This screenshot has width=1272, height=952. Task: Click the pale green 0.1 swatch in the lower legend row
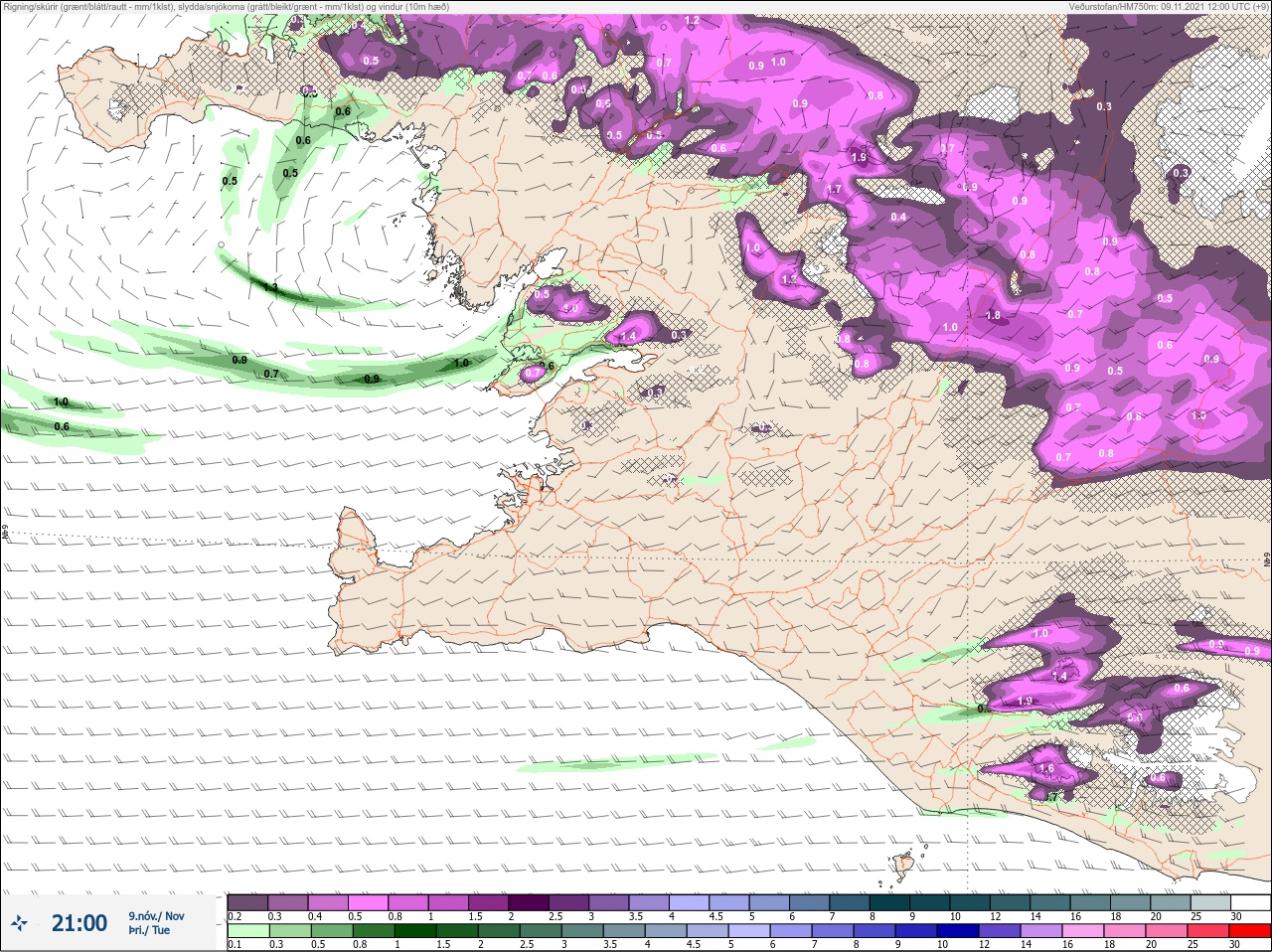[247, 931]
